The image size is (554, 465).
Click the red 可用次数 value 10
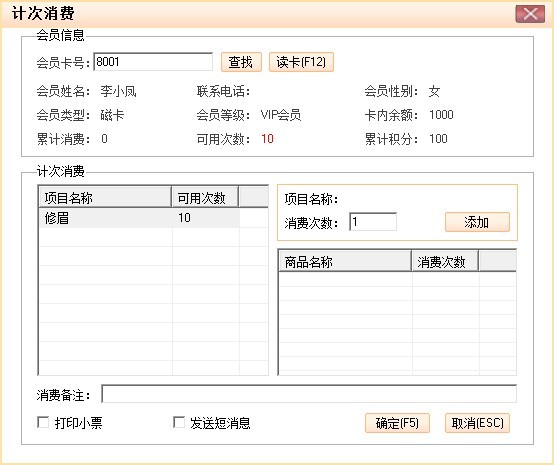click(x=267, y=139)
